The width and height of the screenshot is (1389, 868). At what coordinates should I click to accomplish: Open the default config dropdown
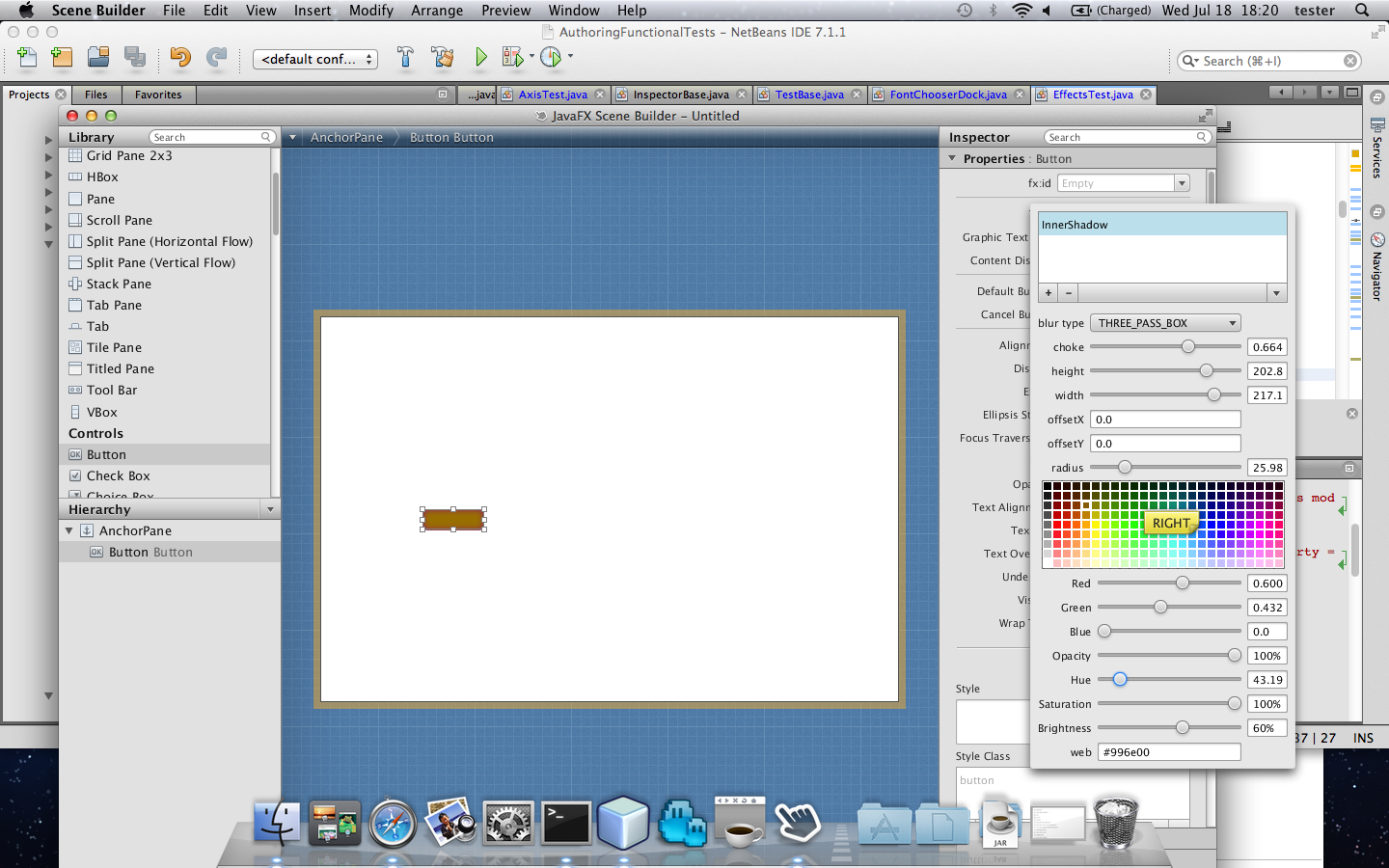point(315,59)
